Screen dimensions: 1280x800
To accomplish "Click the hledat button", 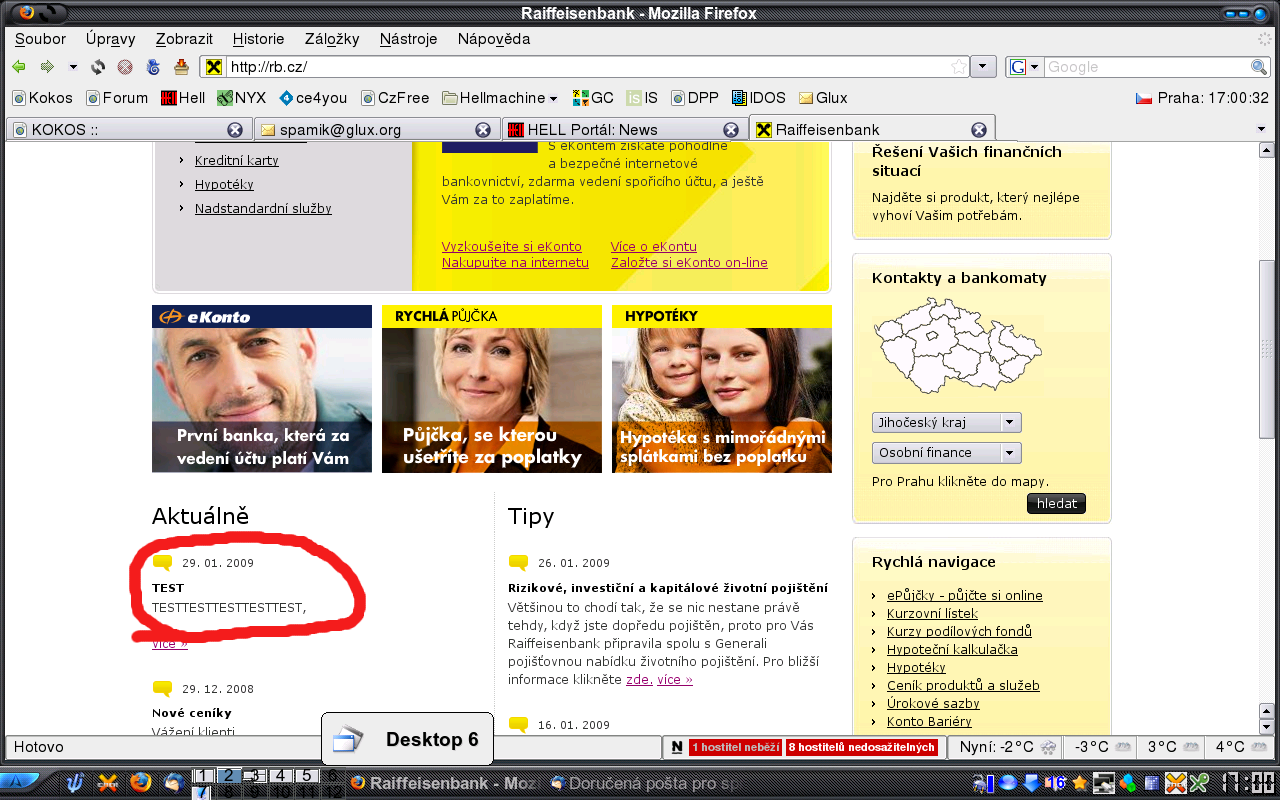I will pyautogui.click(x=1056, y=503).
